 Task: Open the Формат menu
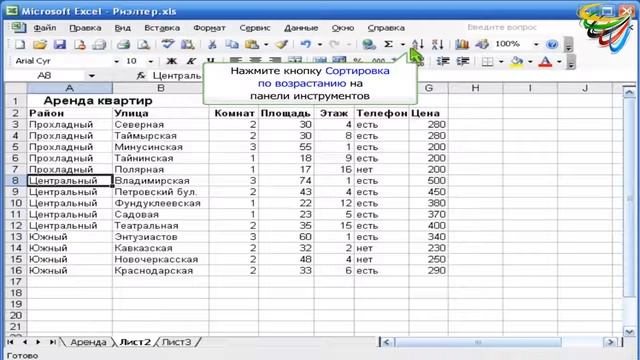(x=209, y=28)
